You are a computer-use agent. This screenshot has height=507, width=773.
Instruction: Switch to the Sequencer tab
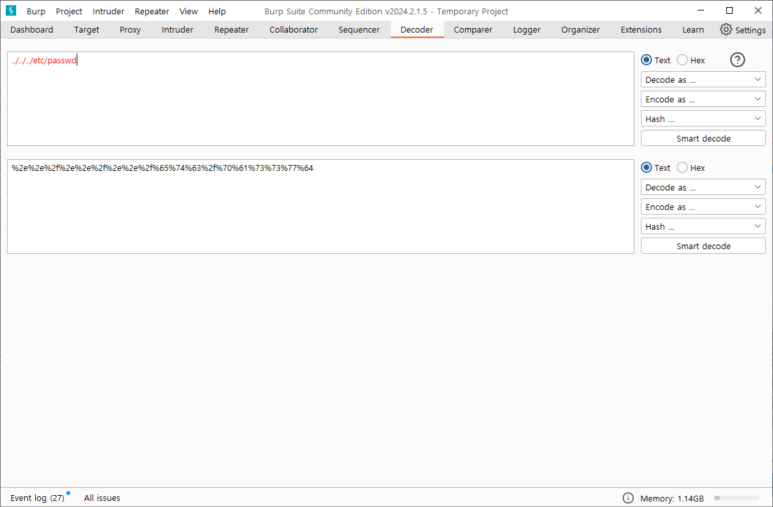tap(359, 30)
